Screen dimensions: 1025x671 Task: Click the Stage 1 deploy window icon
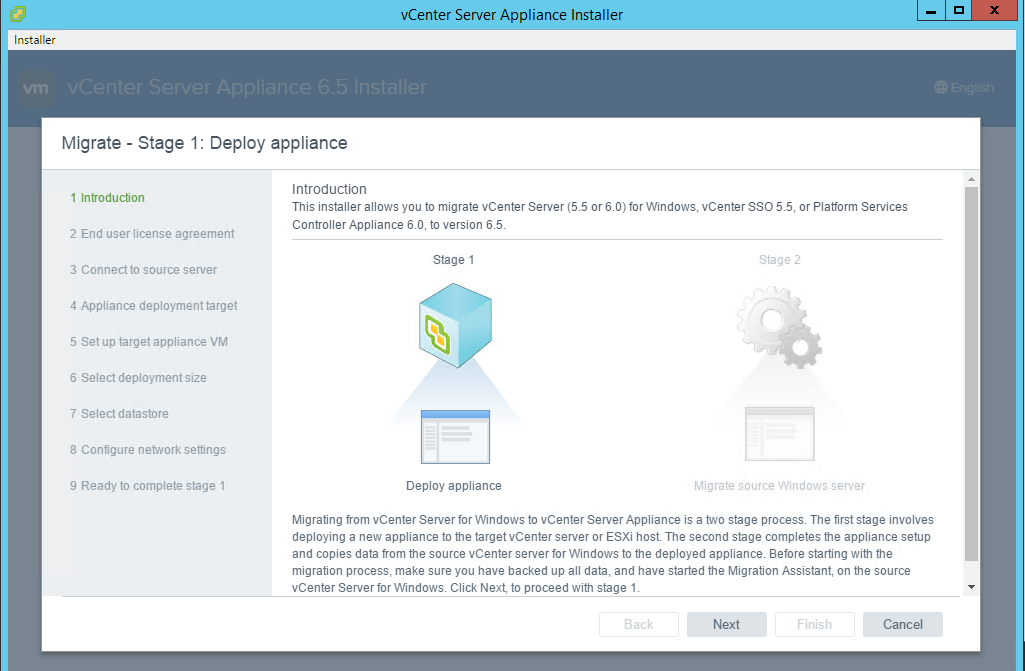[456, 437]
